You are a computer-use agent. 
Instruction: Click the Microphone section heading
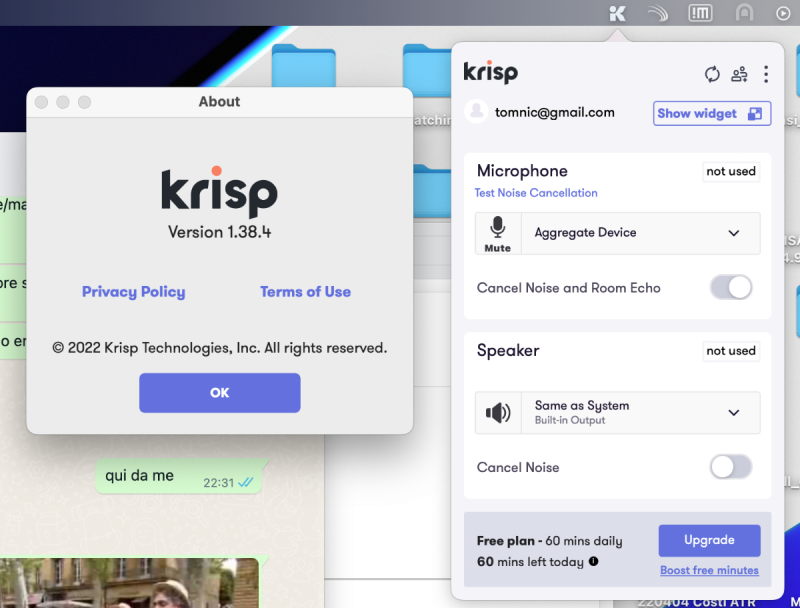point(522,171)
